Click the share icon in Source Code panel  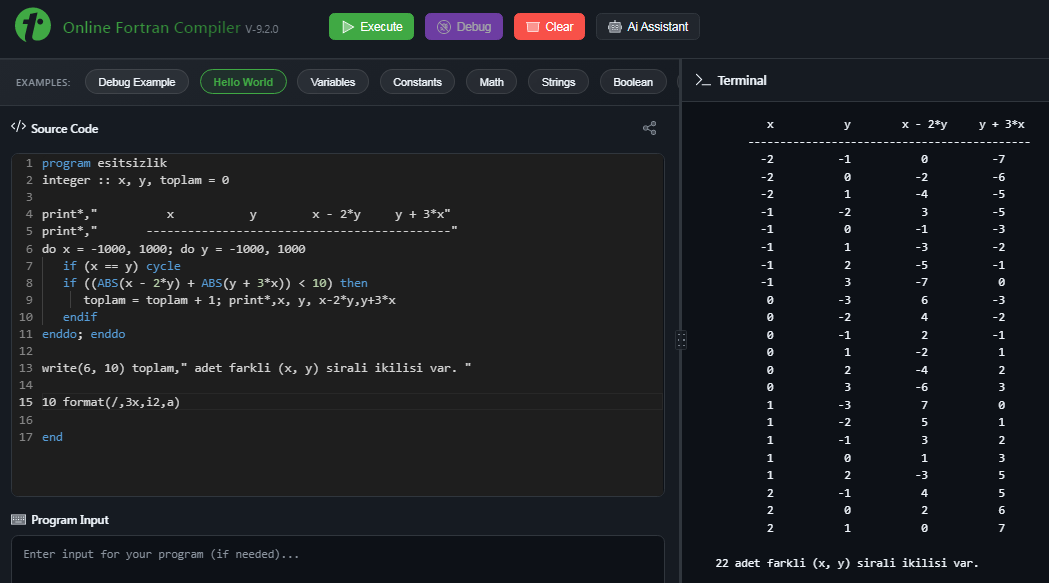[x=649, y=128]
